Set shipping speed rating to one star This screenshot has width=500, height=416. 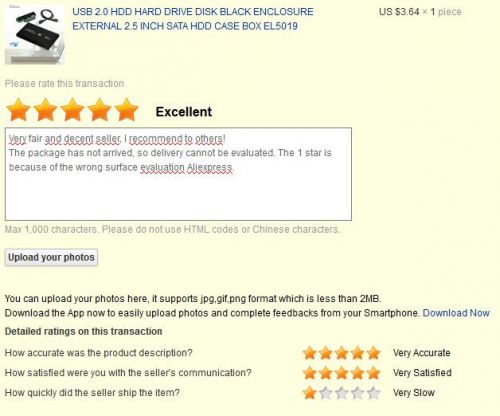pyautogui.click(x=310, y=393)
